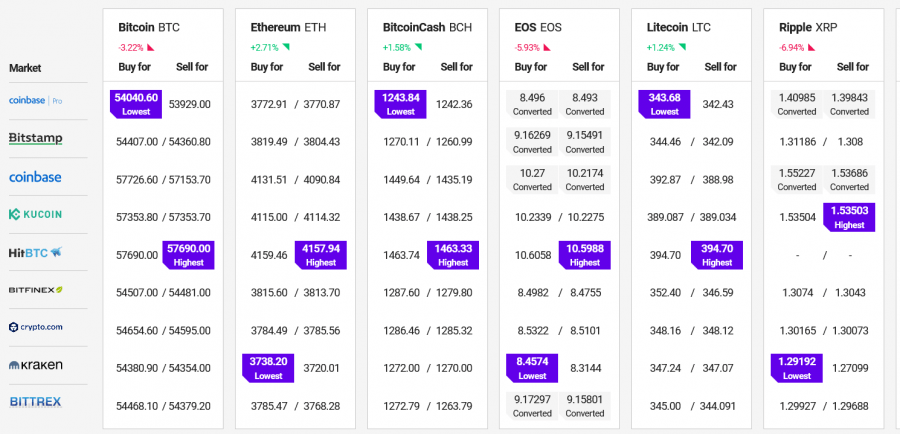Click Coinbase Pro EOS converted buy 8.496
900x434 pixels.
point(532,104)
